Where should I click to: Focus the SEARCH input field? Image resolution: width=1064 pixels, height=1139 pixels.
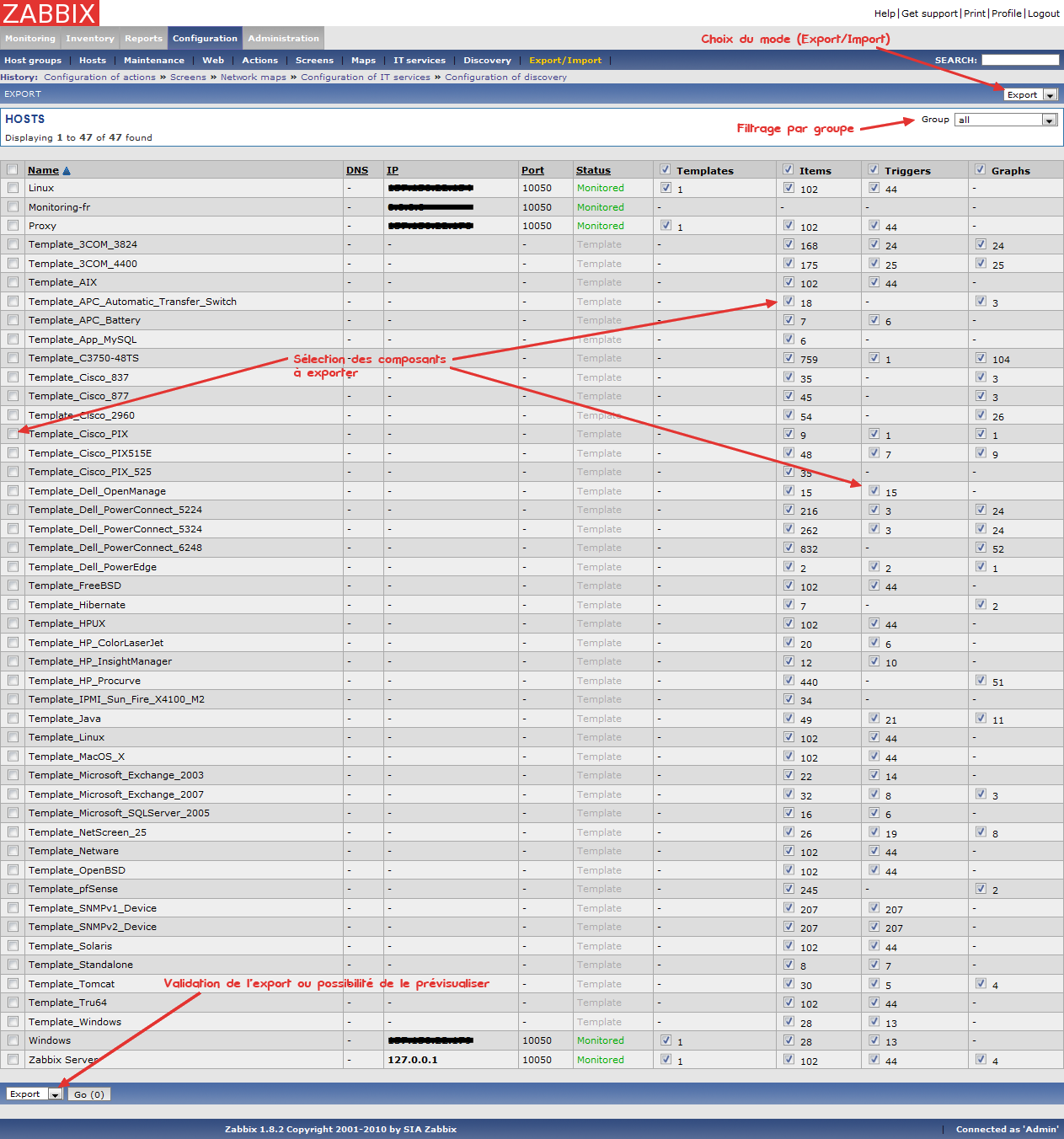1019,60
